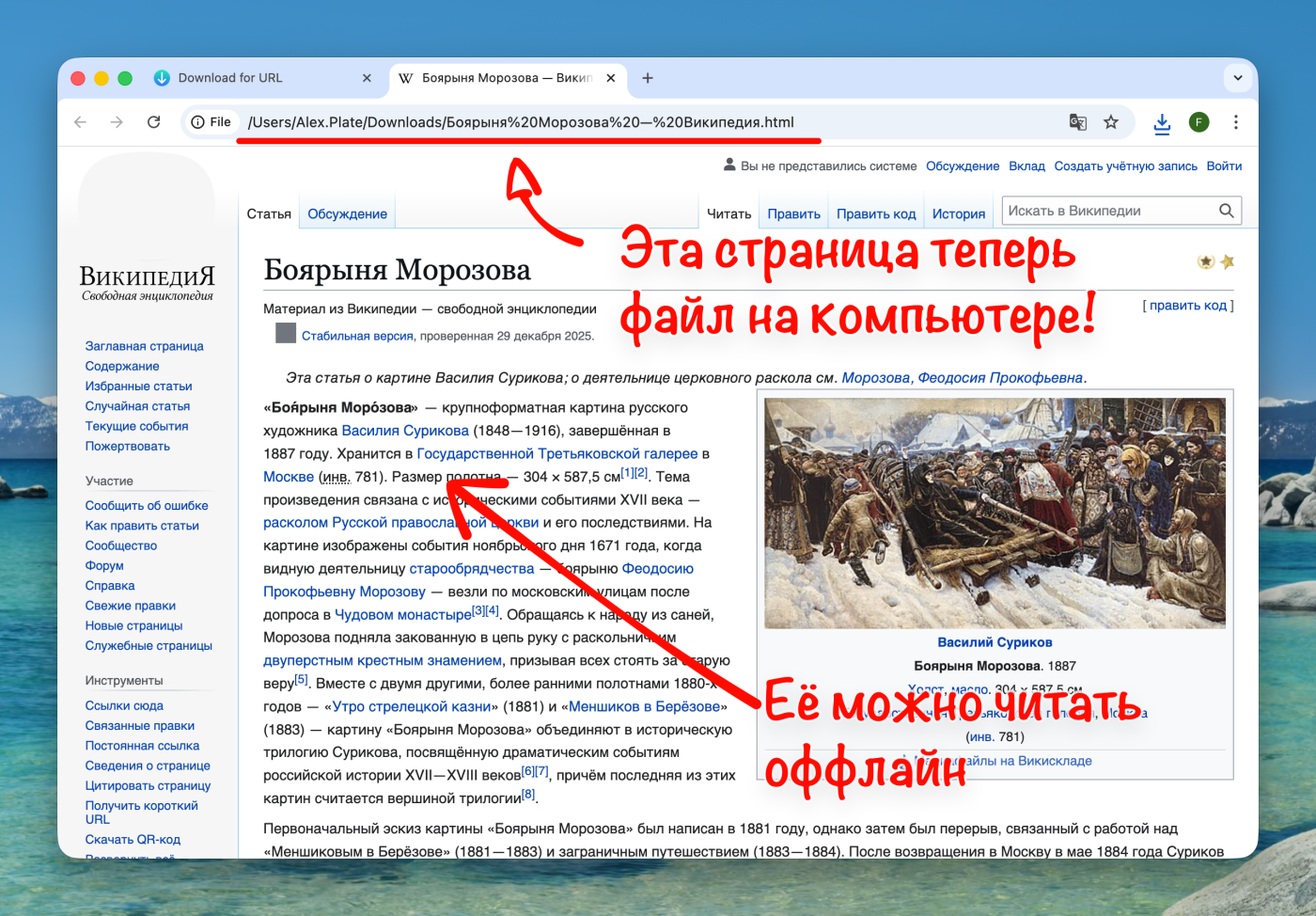Select the Править tab
The image size is (1316, 916).
(x=793, y=213)
